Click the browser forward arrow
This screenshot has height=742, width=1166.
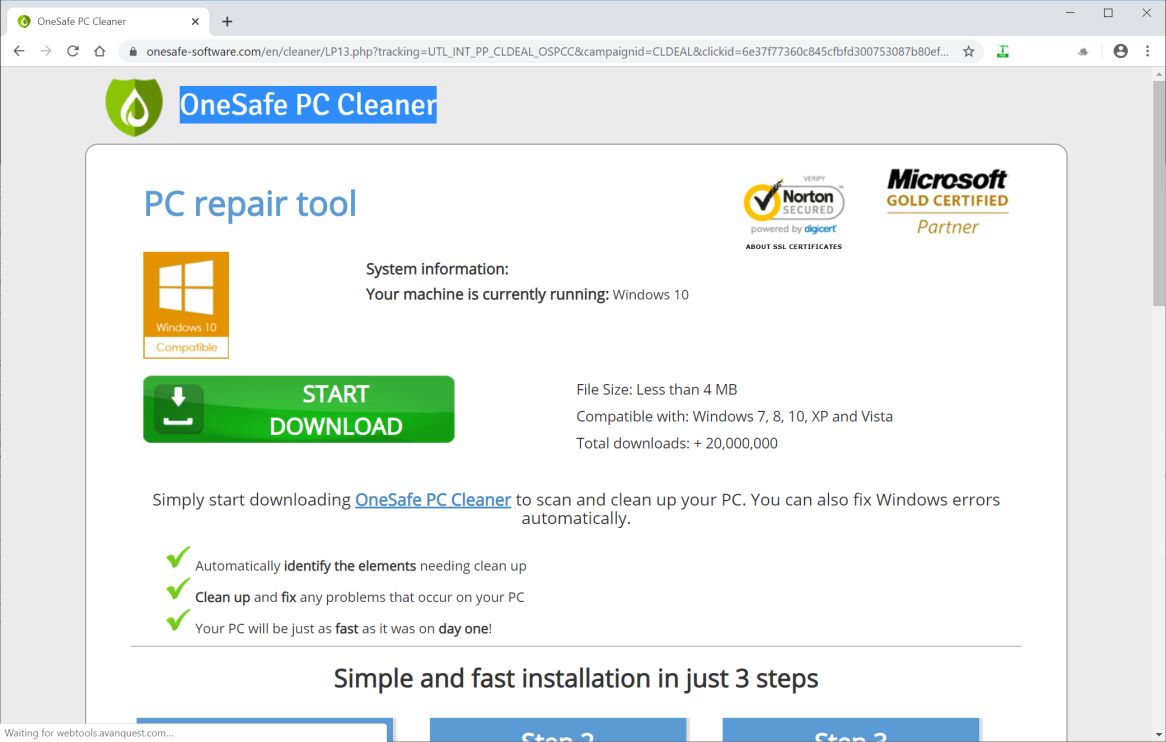46,51
